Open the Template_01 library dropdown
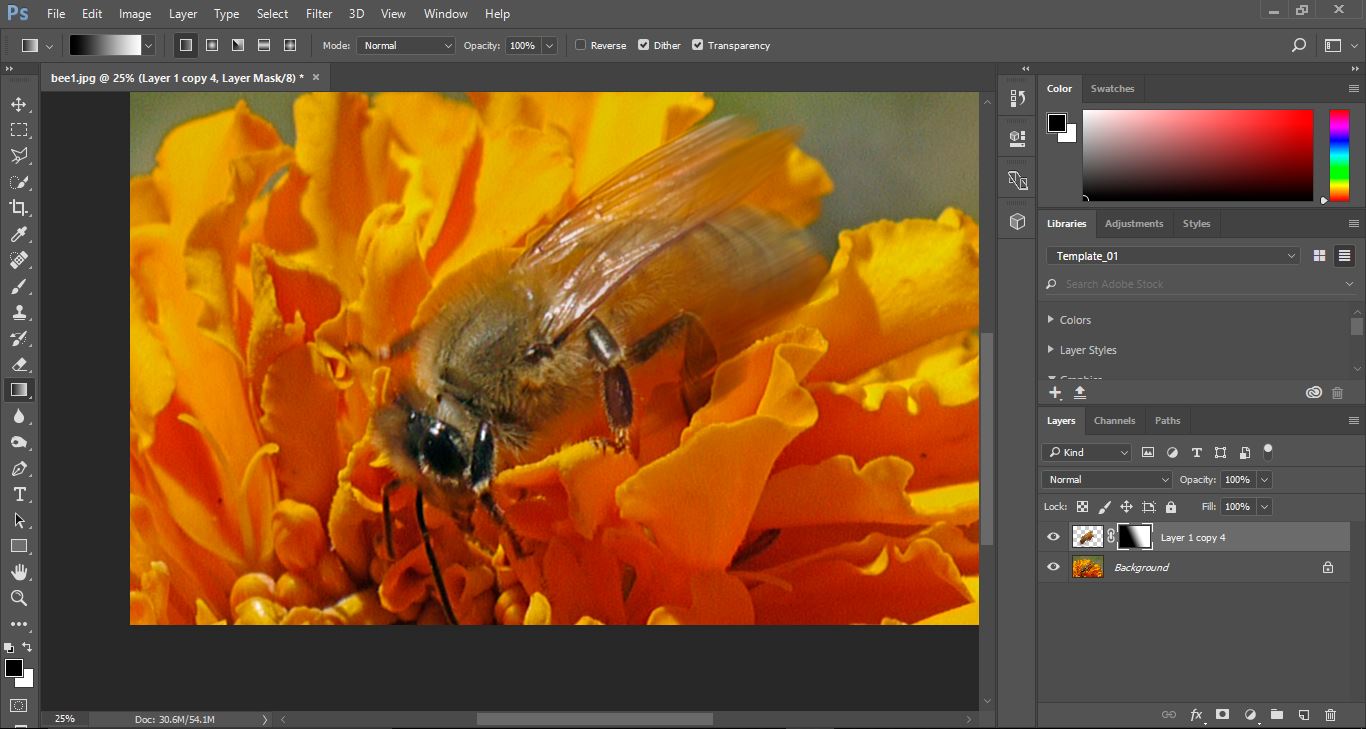 pyautogui.click(x=1173, y=256)
